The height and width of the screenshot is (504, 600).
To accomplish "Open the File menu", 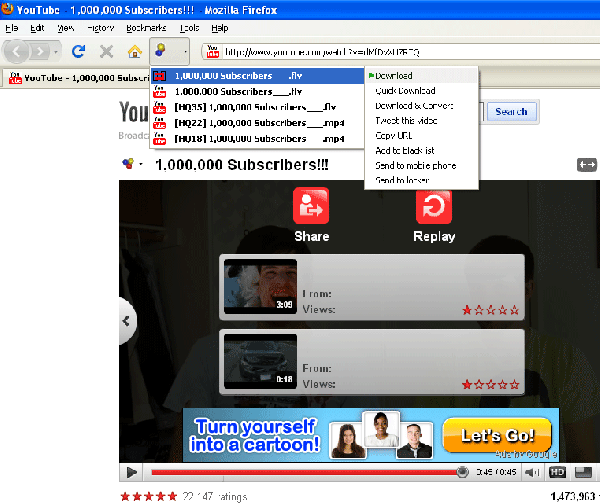I will (x=11, y=28).
